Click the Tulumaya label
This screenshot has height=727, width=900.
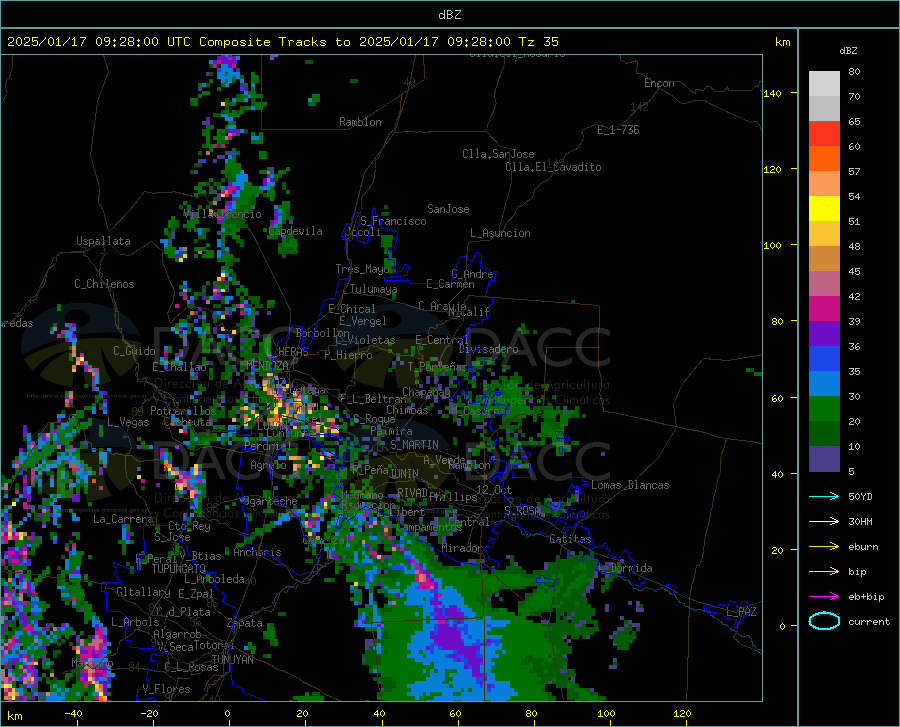pos(374,289)
